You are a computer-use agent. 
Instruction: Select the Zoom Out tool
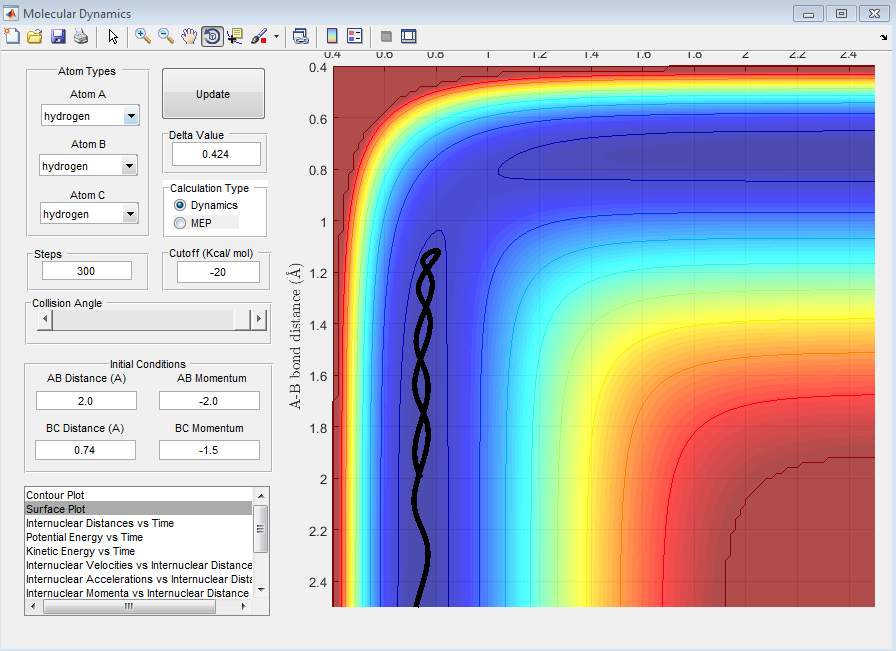(166, 36)
